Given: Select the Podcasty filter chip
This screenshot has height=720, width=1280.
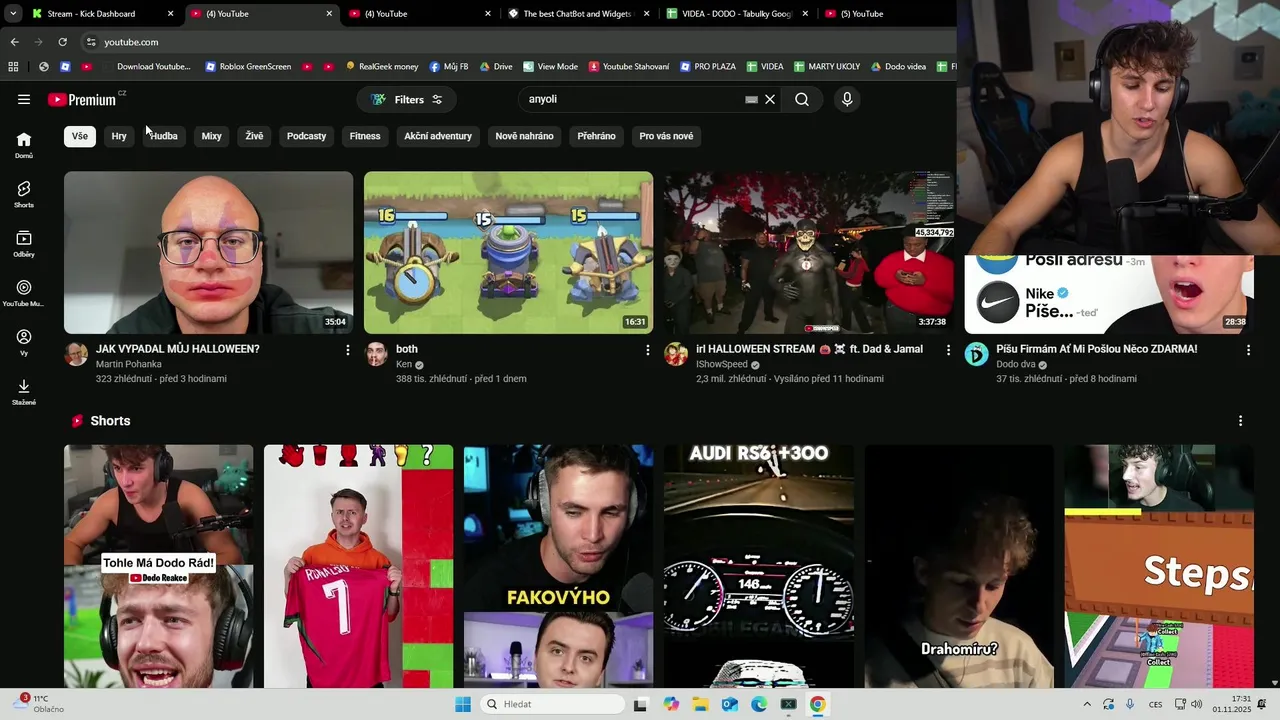Looking at the screenshot, I should 306,136.
